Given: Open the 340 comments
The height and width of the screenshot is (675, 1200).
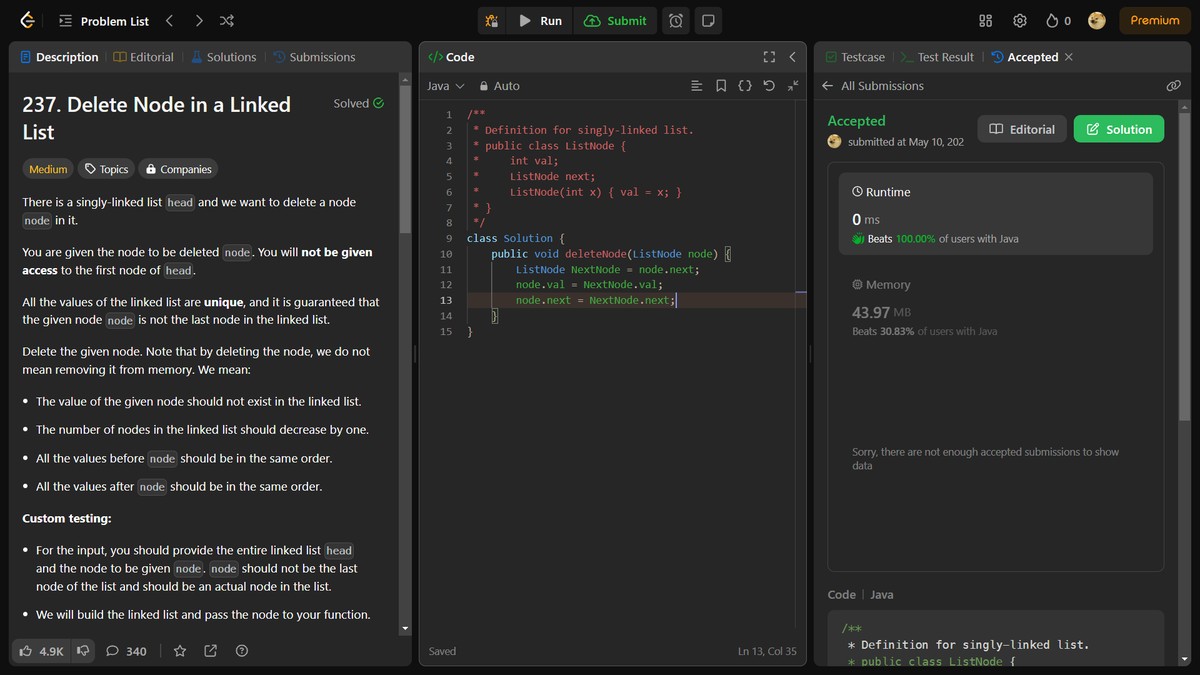Looking at the screenshot, I should pos(127,651).
